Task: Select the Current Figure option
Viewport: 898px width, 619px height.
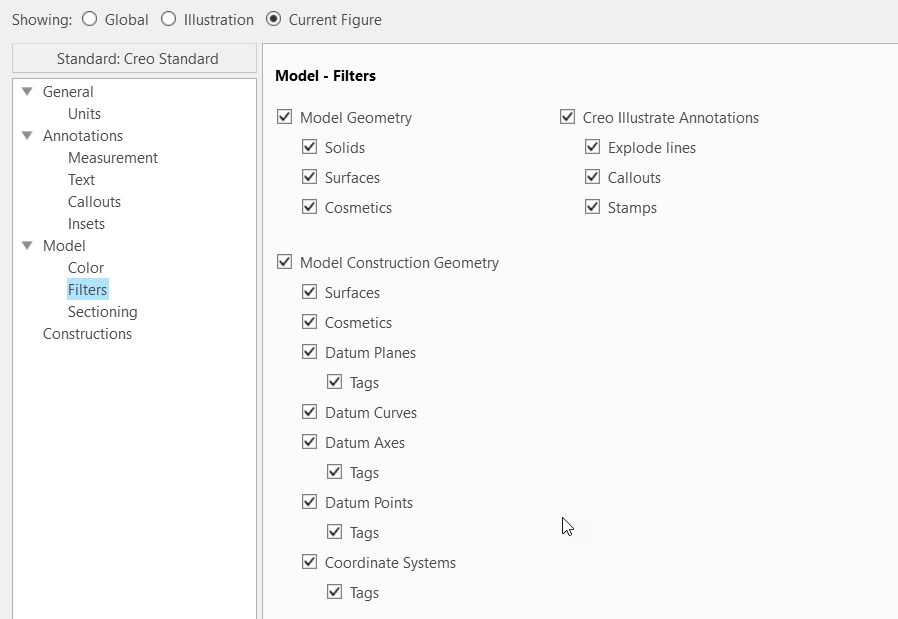Action: tap(273, 19)
